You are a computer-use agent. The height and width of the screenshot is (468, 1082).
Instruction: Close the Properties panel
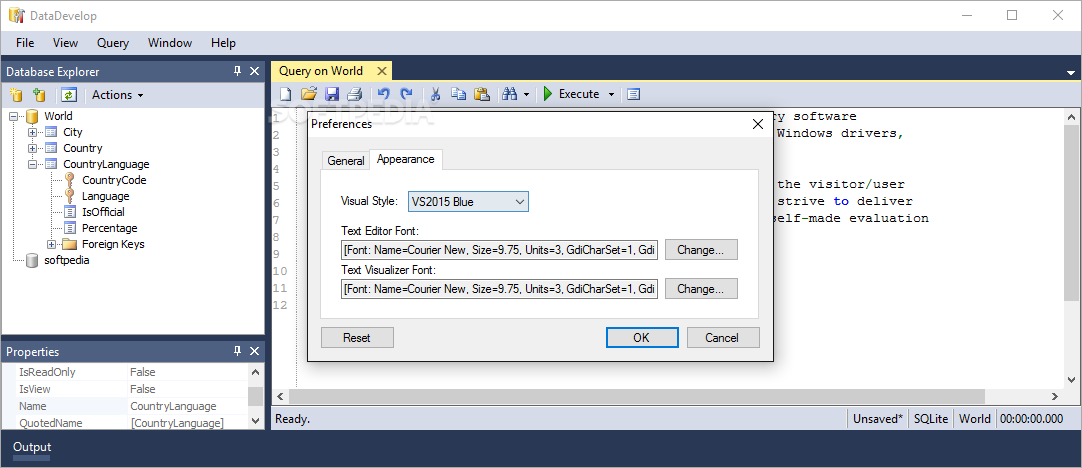coord(254,351)
